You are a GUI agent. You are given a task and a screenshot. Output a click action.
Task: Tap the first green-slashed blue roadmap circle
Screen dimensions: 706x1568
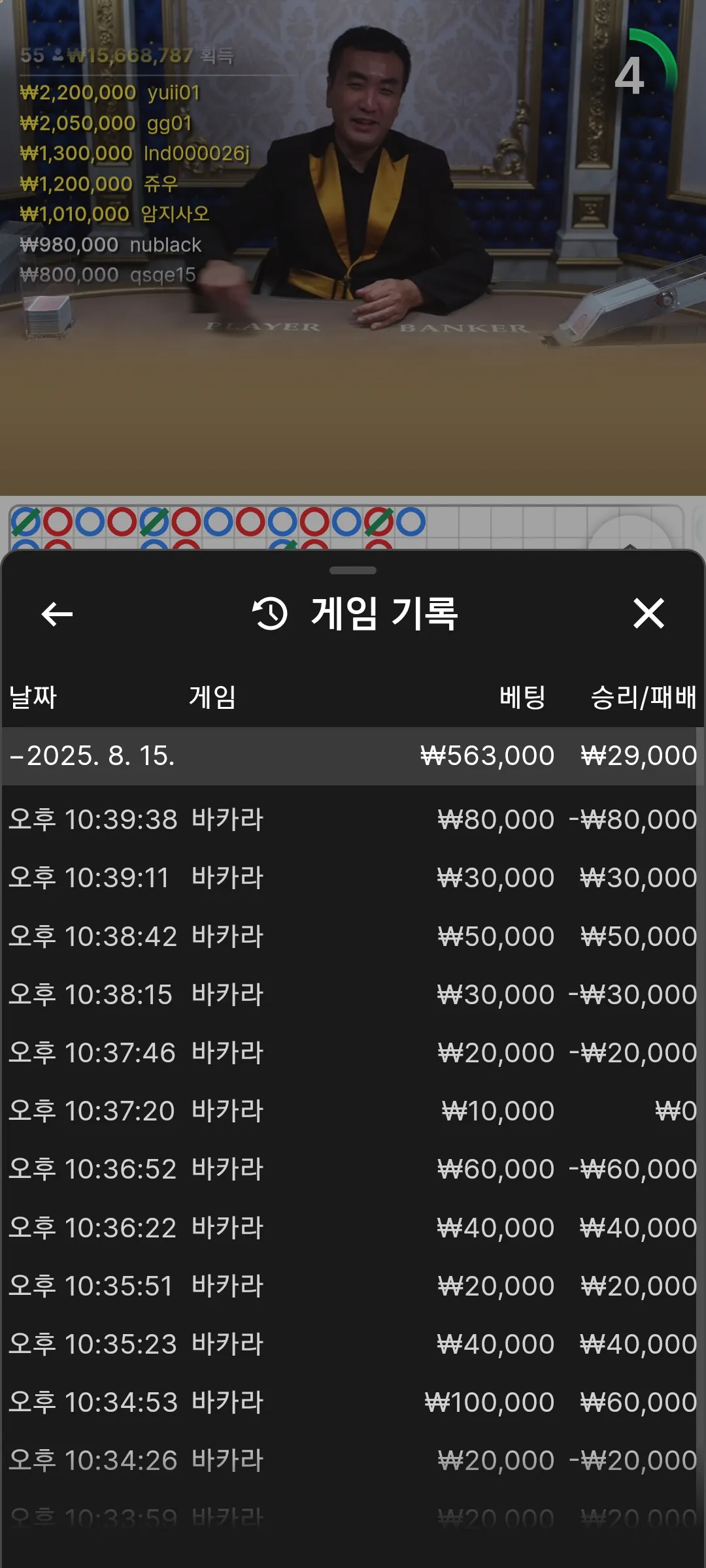click(26, 521)
